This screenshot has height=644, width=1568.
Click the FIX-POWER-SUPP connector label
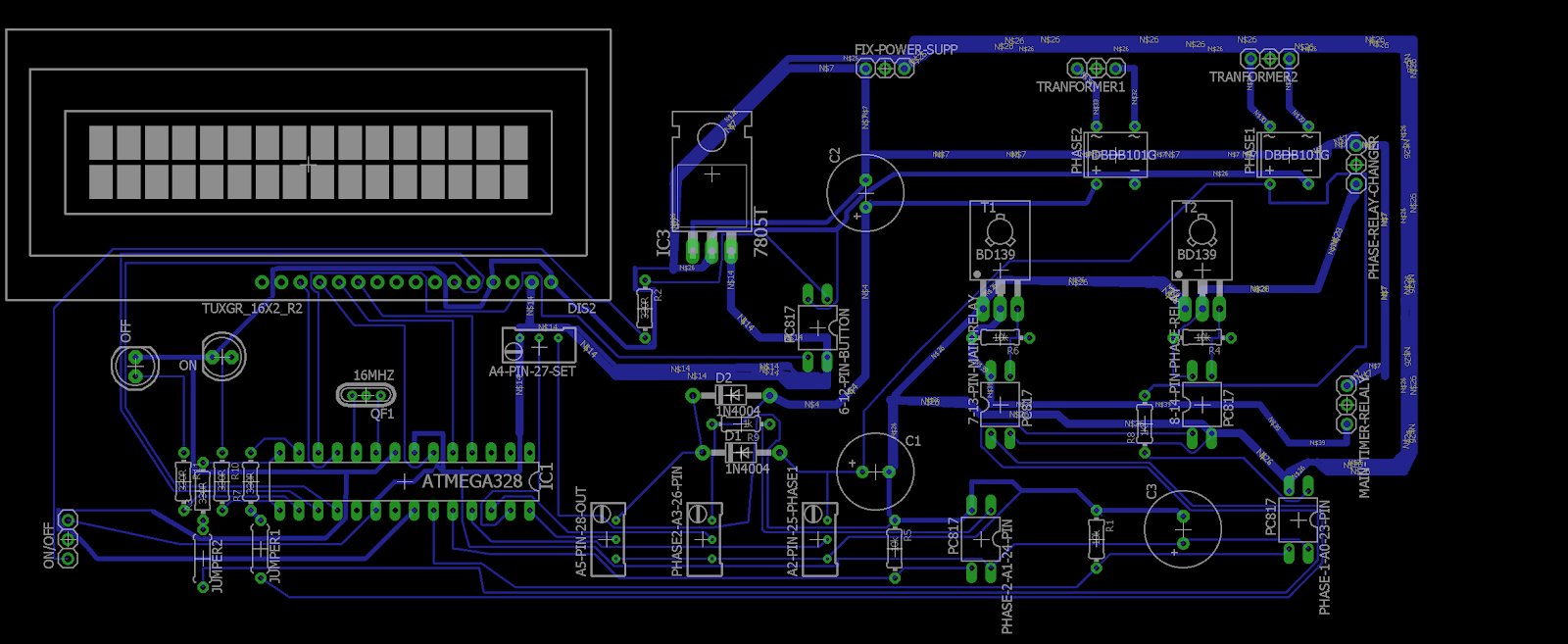click(x=906, y=49)
